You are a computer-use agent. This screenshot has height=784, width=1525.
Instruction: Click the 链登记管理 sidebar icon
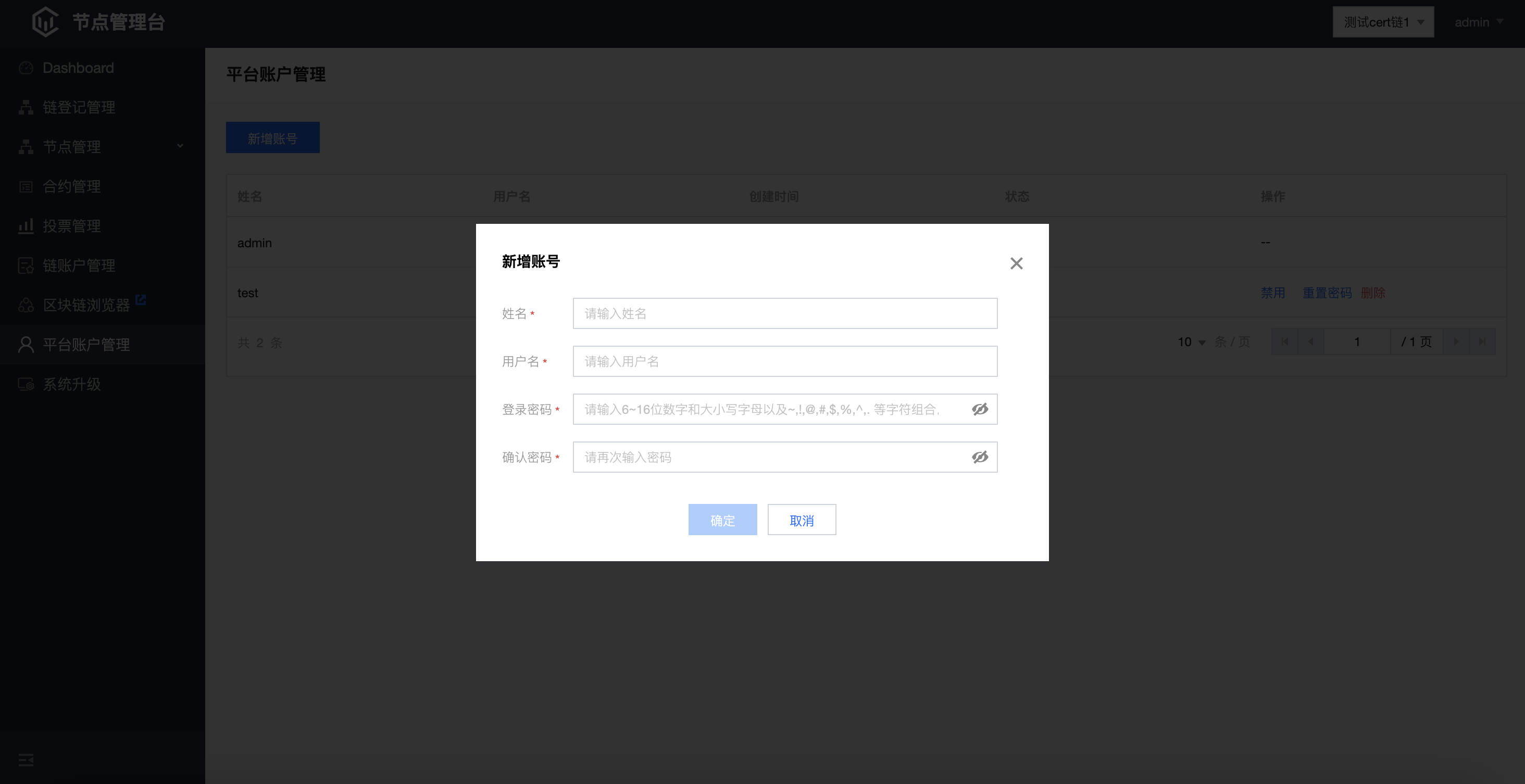(x=26, y=107)
